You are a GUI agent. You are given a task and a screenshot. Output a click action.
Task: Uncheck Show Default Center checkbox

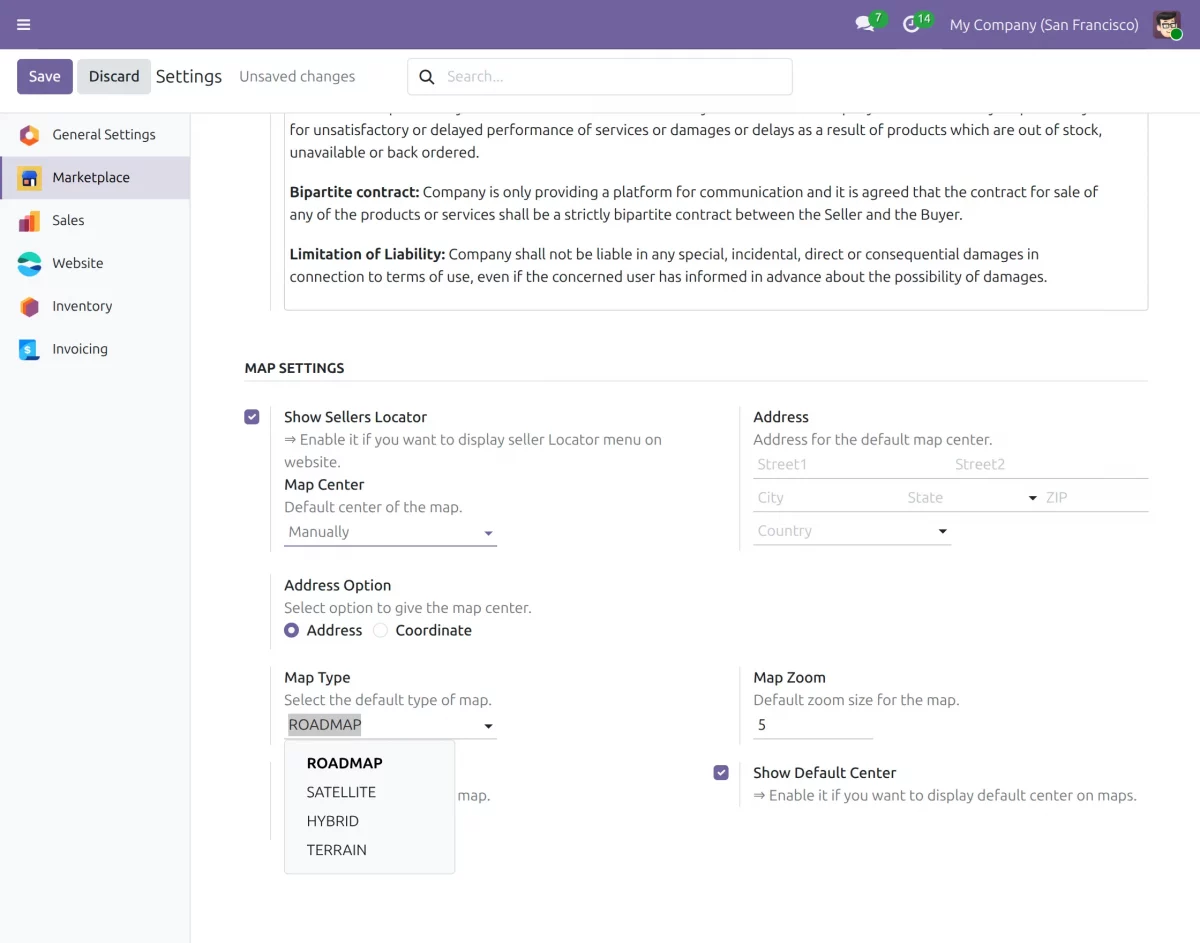[x=721, y=773]
